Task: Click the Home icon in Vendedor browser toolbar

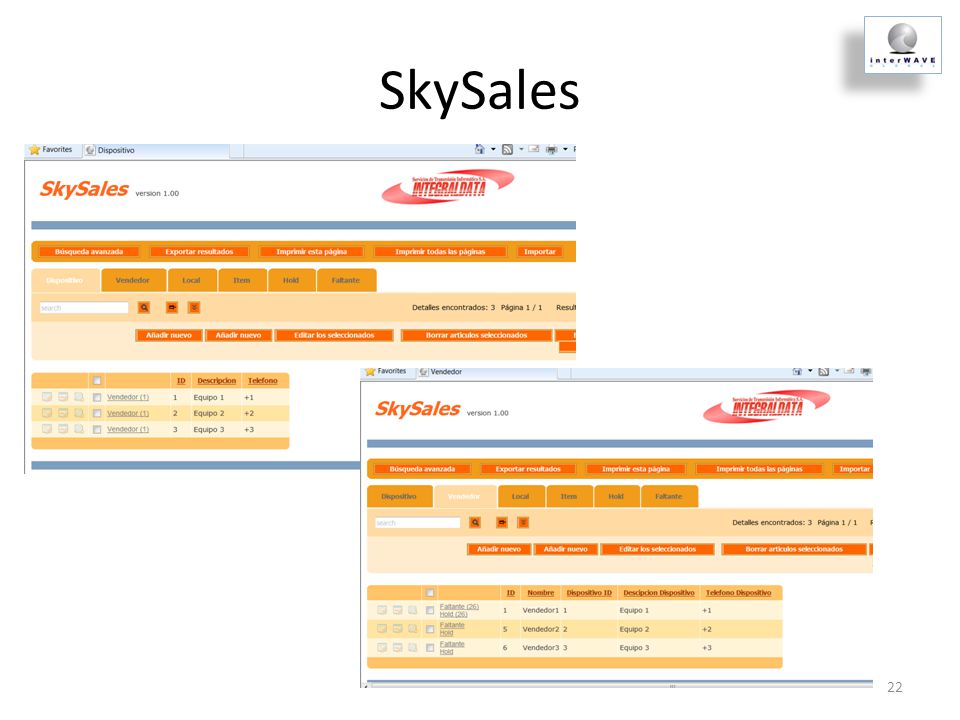Action: [797, 371]
